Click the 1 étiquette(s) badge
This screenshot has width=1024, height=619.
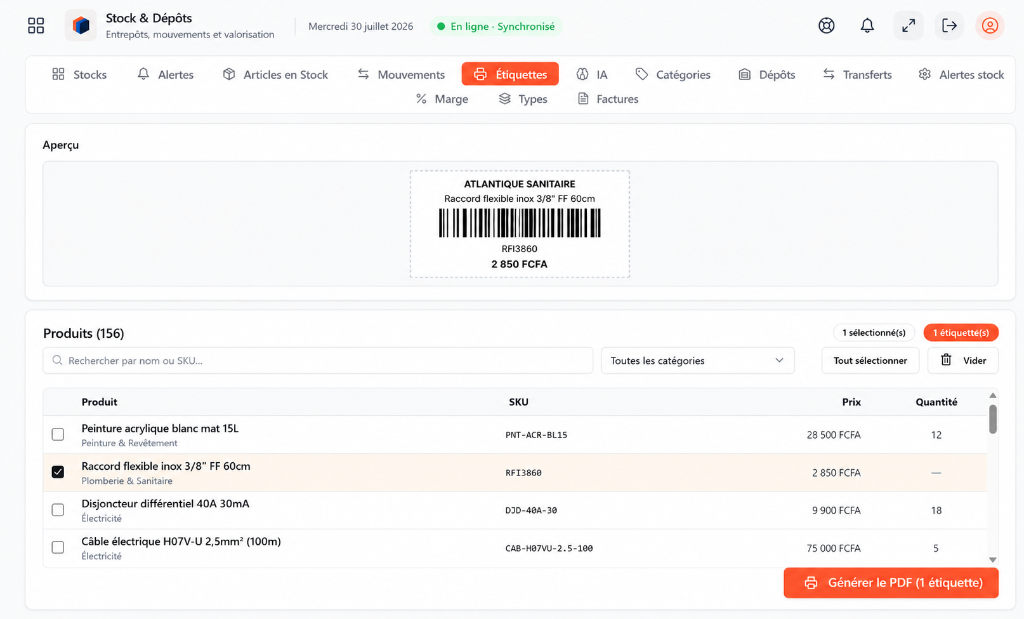coord(961,332)
